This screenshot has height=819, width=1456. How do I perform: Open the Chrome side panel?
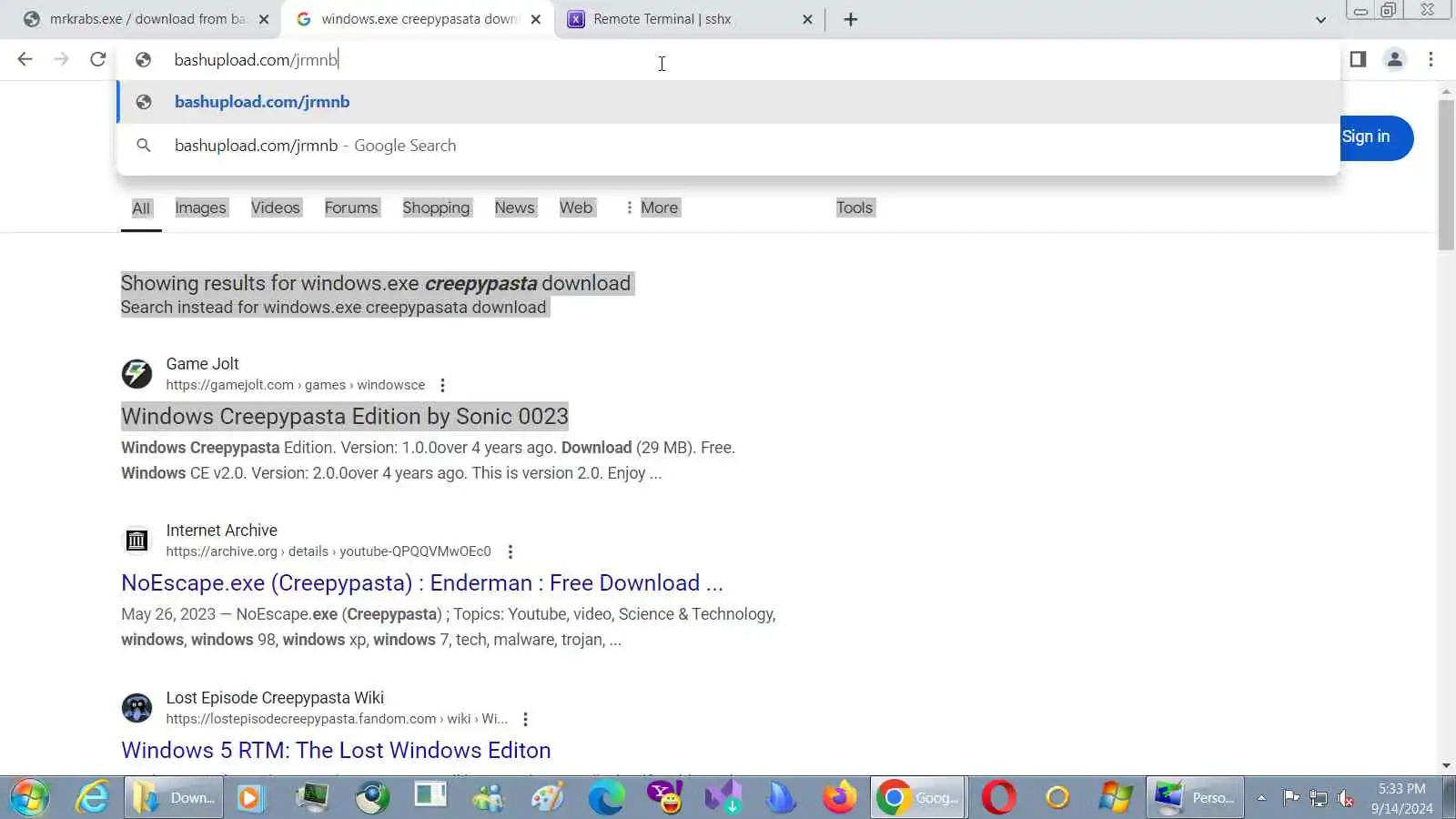click(x=1358, y=59)
